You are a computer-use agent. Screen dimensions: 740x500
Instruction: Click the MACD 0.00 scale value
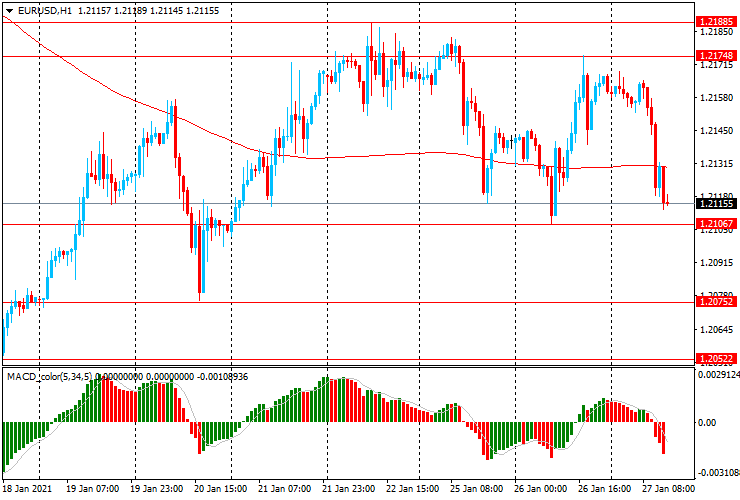707,423
